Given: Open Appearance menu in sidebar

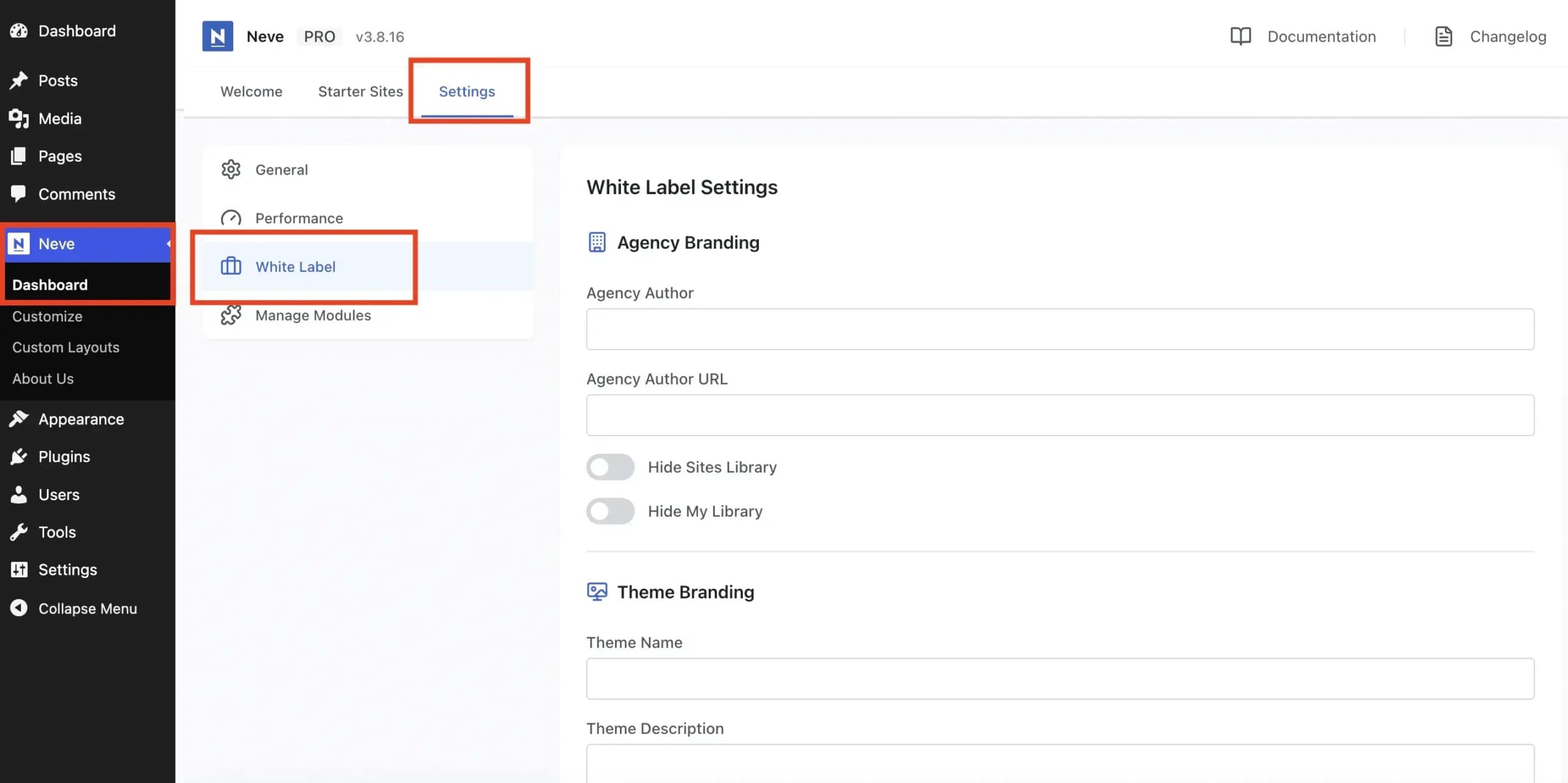Looking at the screenshot, I should click(88, 419).
